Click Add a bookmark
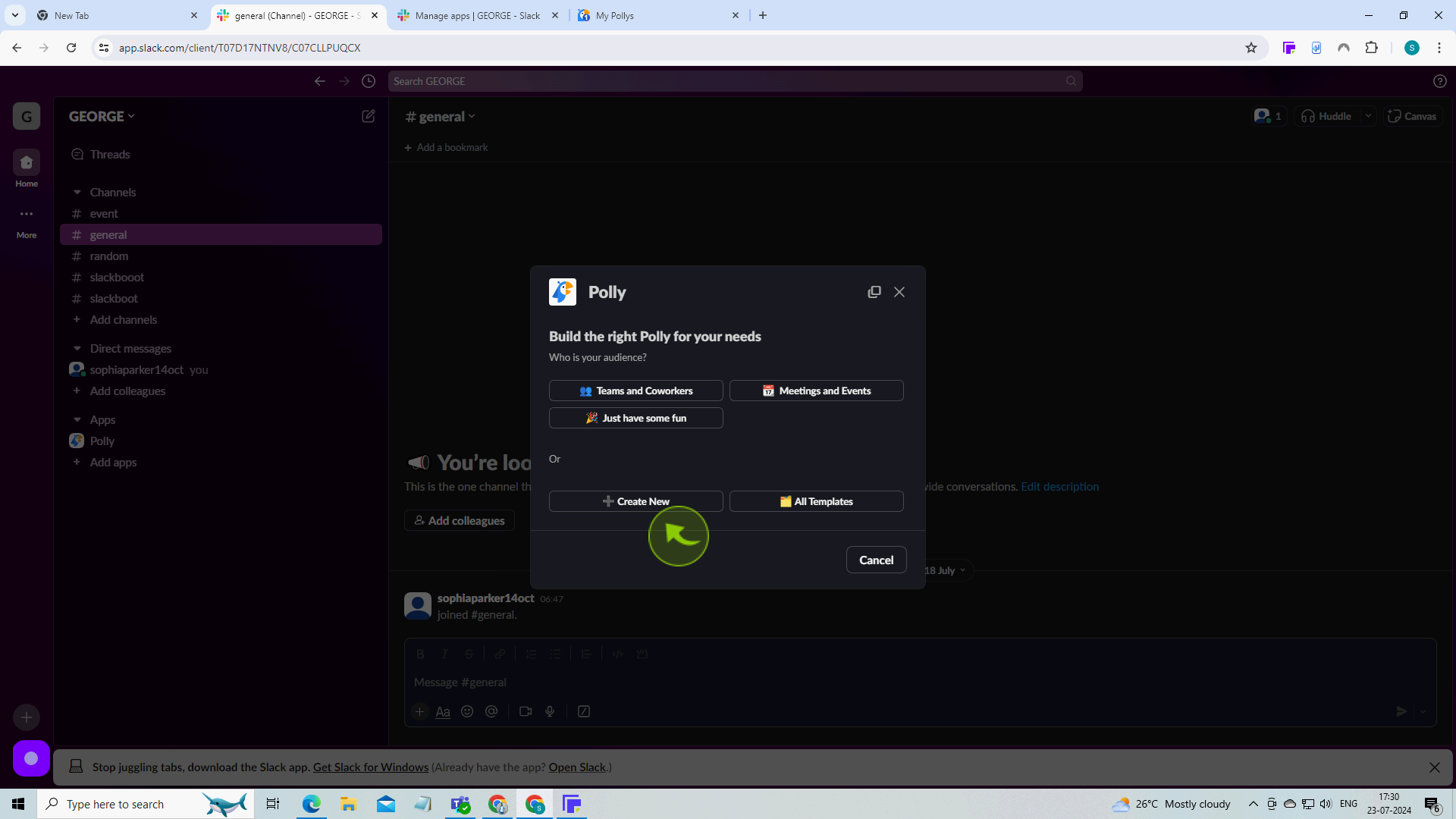This screenshot has width=1456, height=819. 446,147
